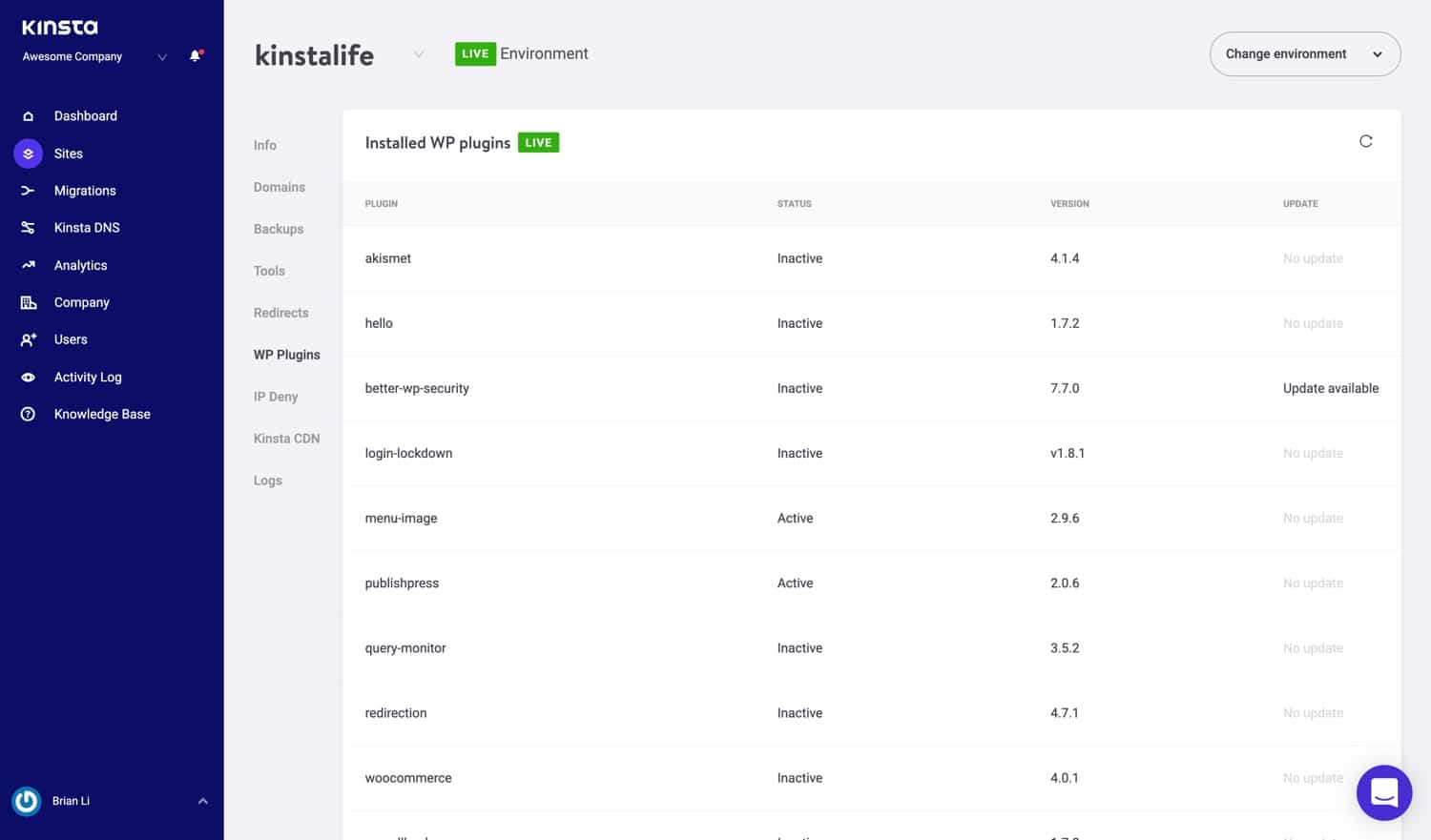The height and width of the screenshot is (840, 1431).
Task: Refresh the installed plugins list
Action: (1365, 142)
